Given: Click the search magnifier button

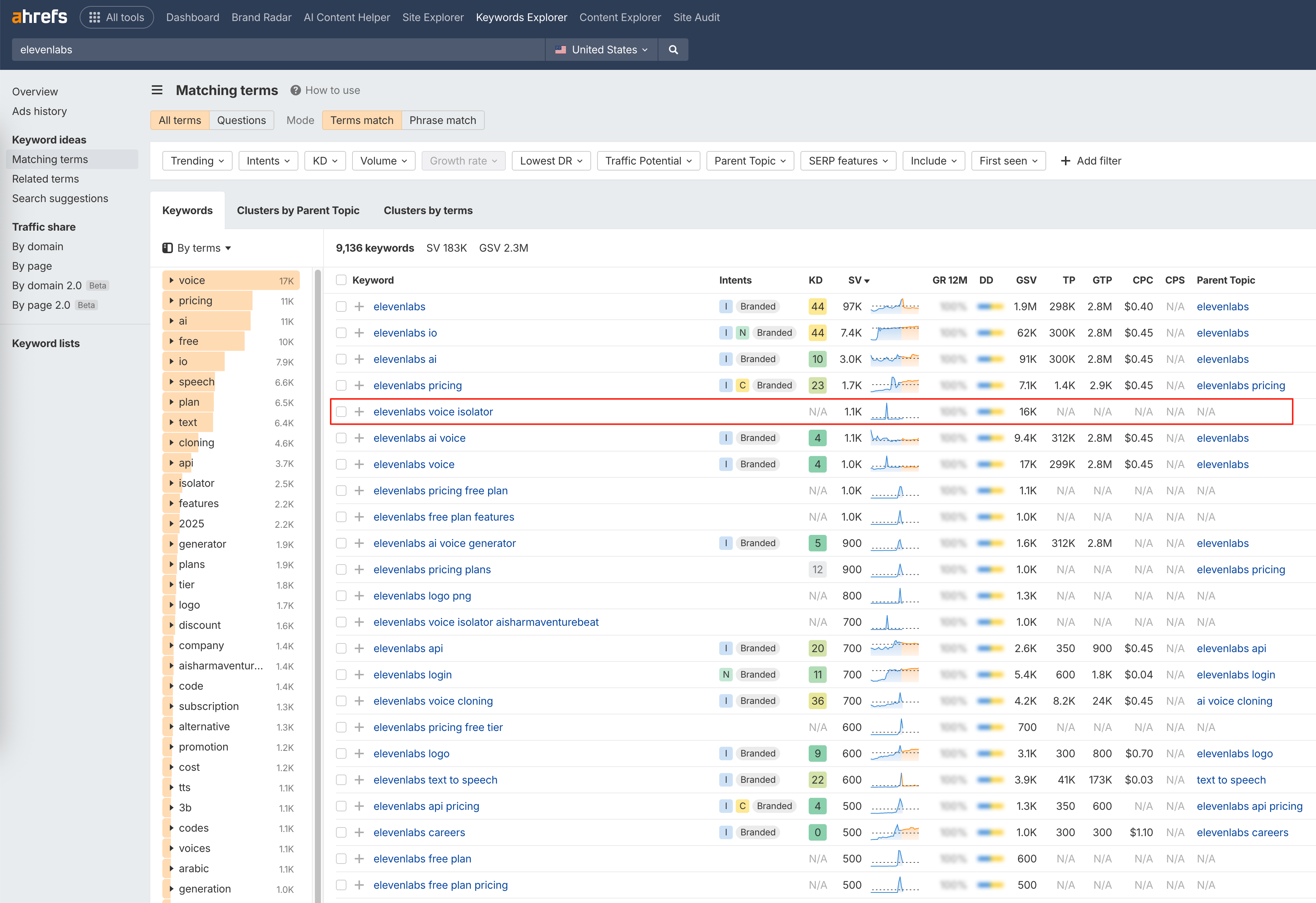Looking at the screenshot, I should [x=673, y=50].
